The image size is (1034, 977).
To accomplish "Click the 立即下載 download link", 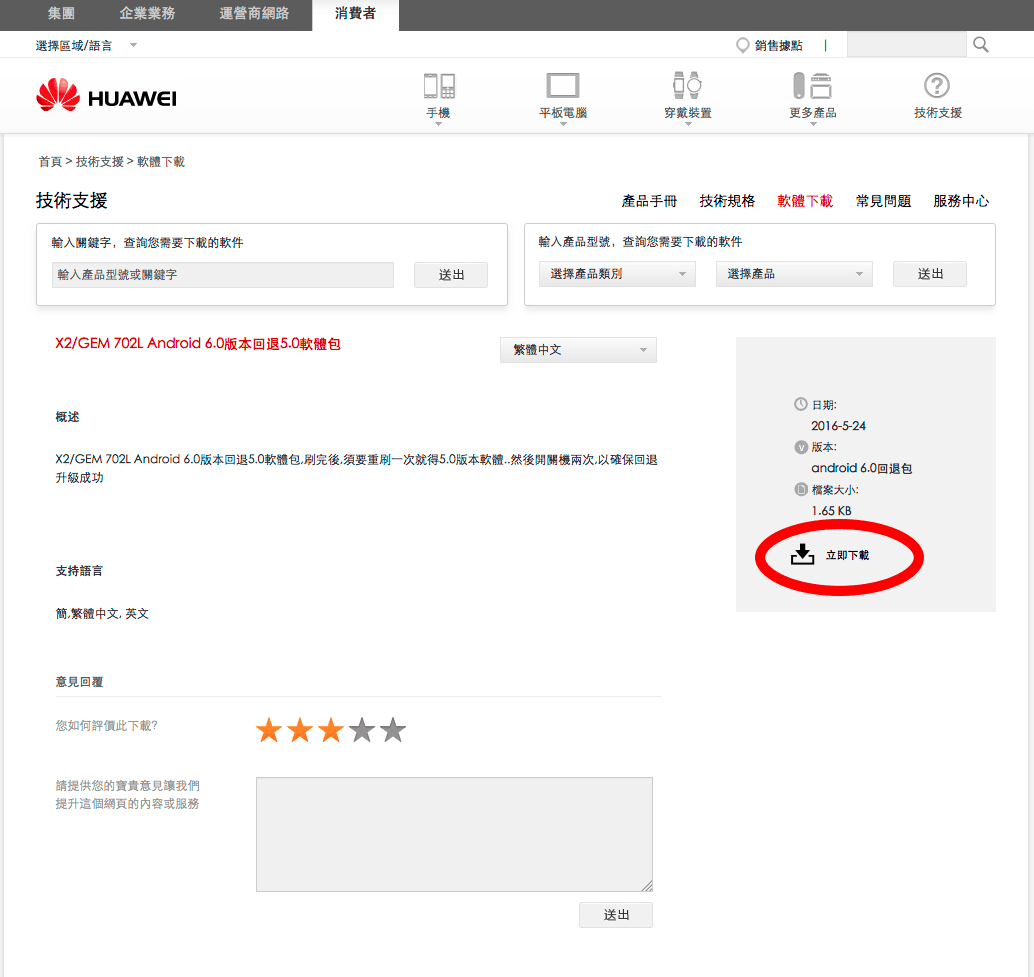I will point(847,555).
